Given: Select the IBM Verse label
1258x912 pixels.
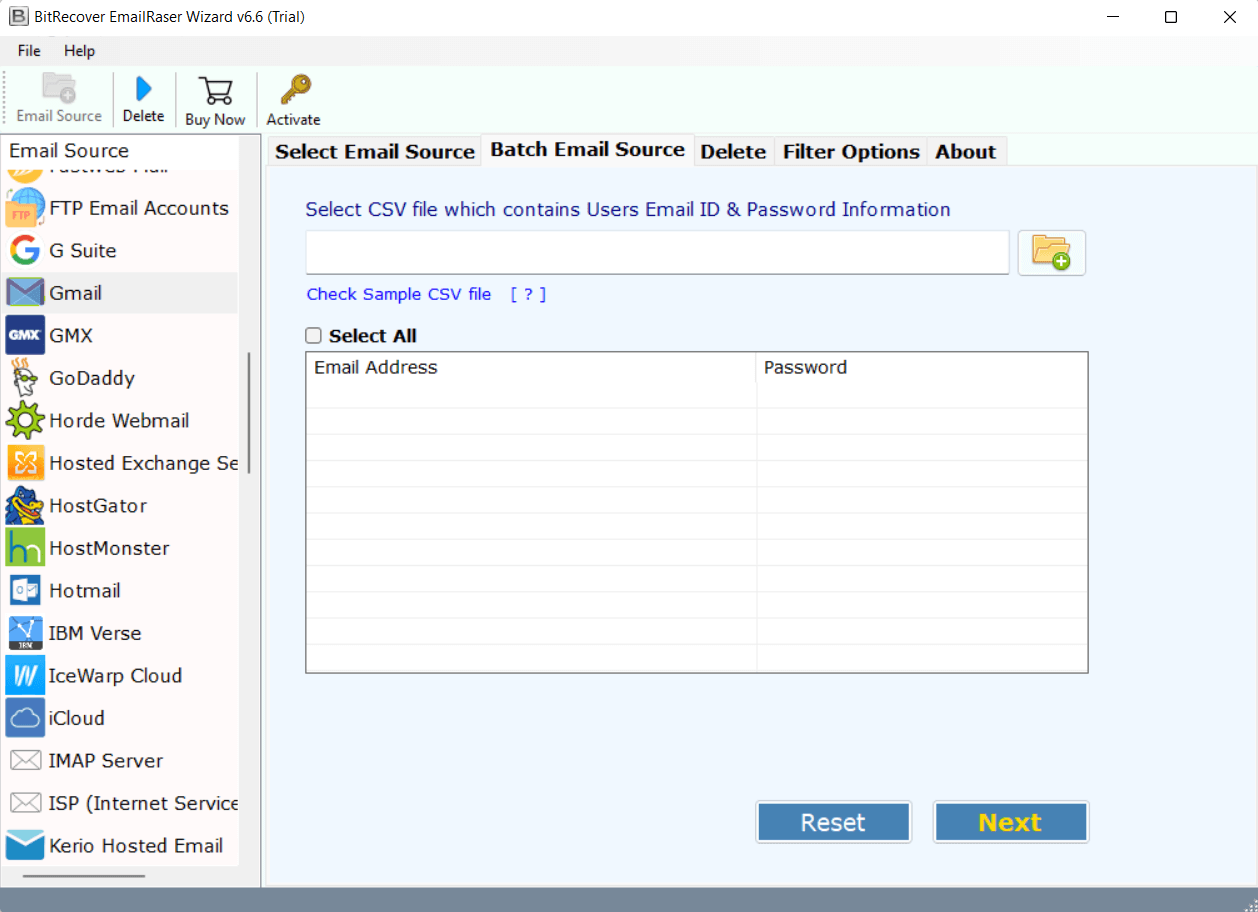Looking at the screenshot, I should tap(95, 633).
